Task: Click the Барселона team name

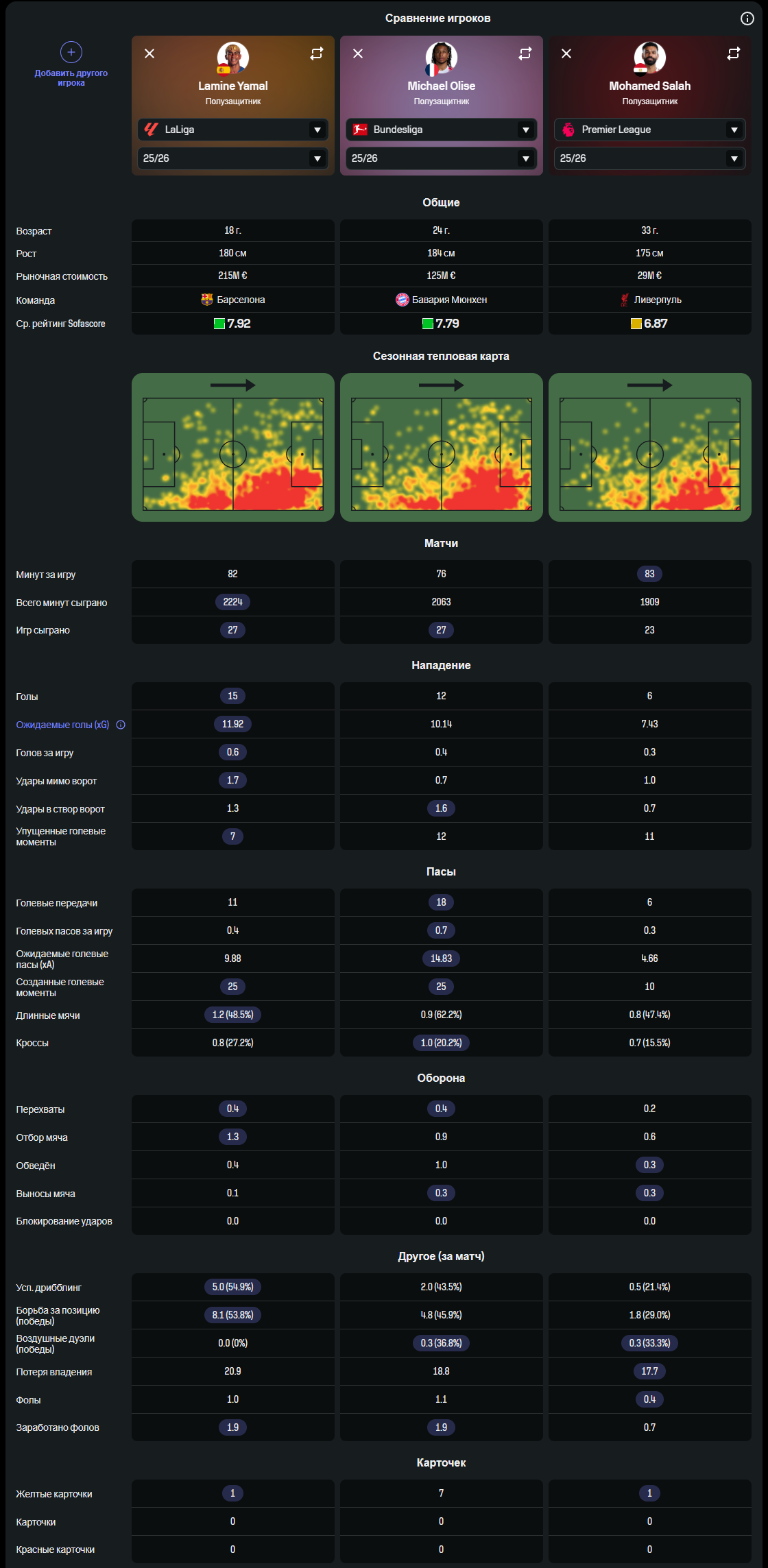Action: [x=241, y=300]
